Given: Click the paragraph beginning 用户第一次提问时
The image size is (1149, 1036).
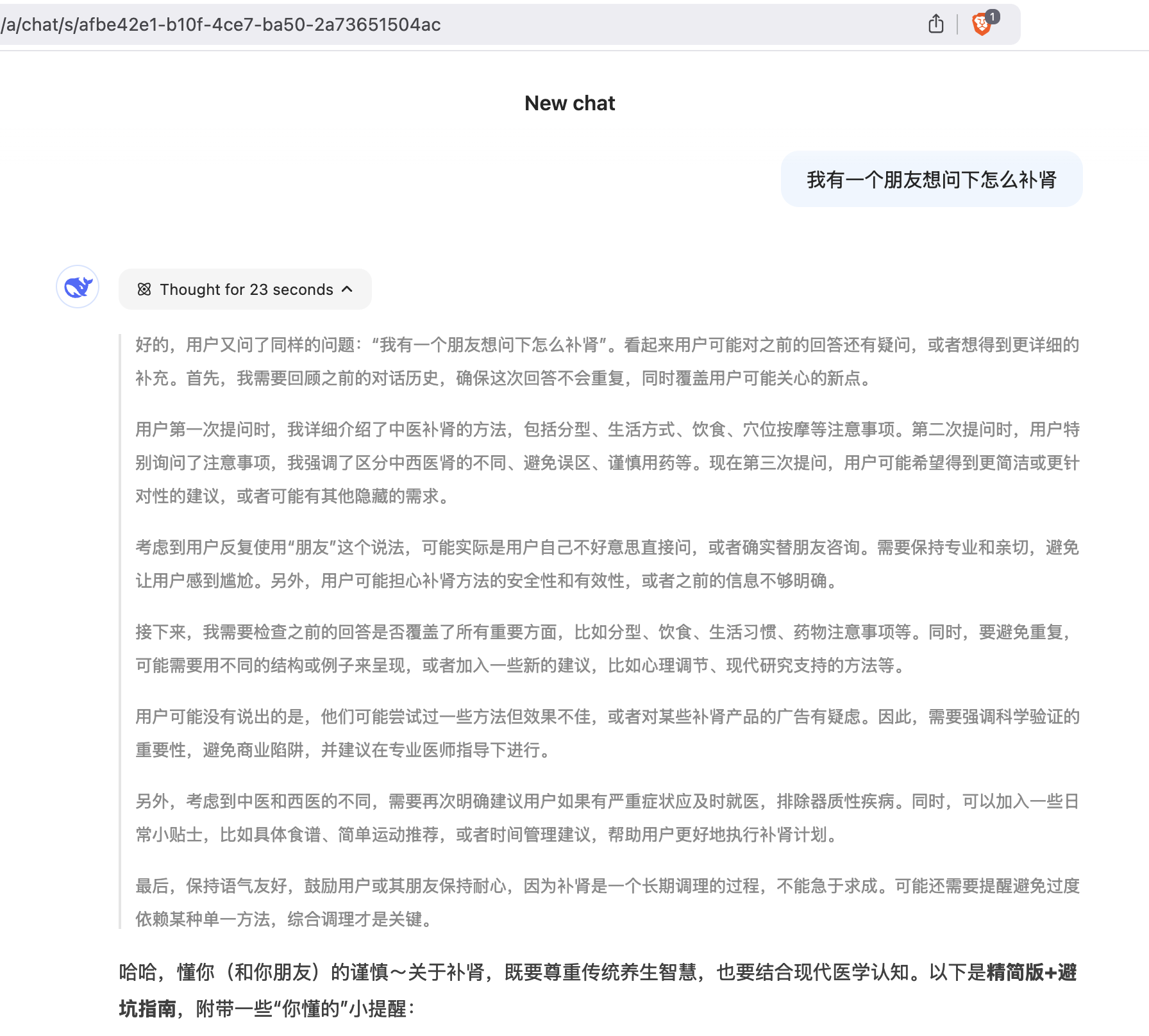Looking at the screenshot, I should point(607,462).
